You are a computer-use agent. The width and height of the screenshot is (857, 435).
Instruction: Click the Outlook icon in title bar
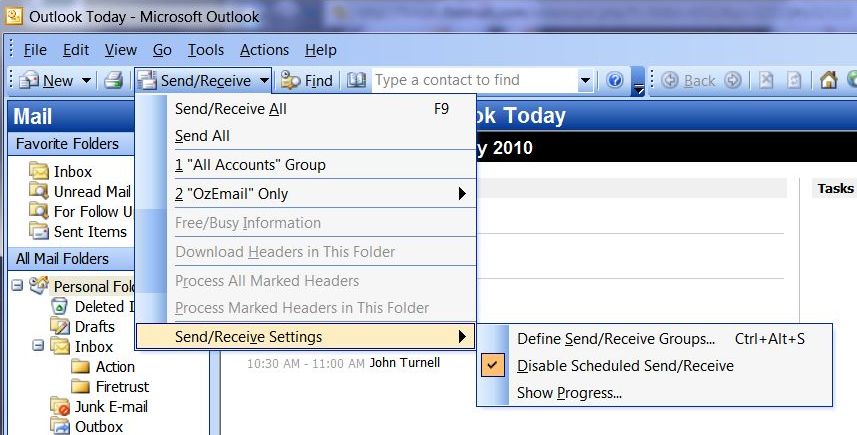[x=14, y=15]
